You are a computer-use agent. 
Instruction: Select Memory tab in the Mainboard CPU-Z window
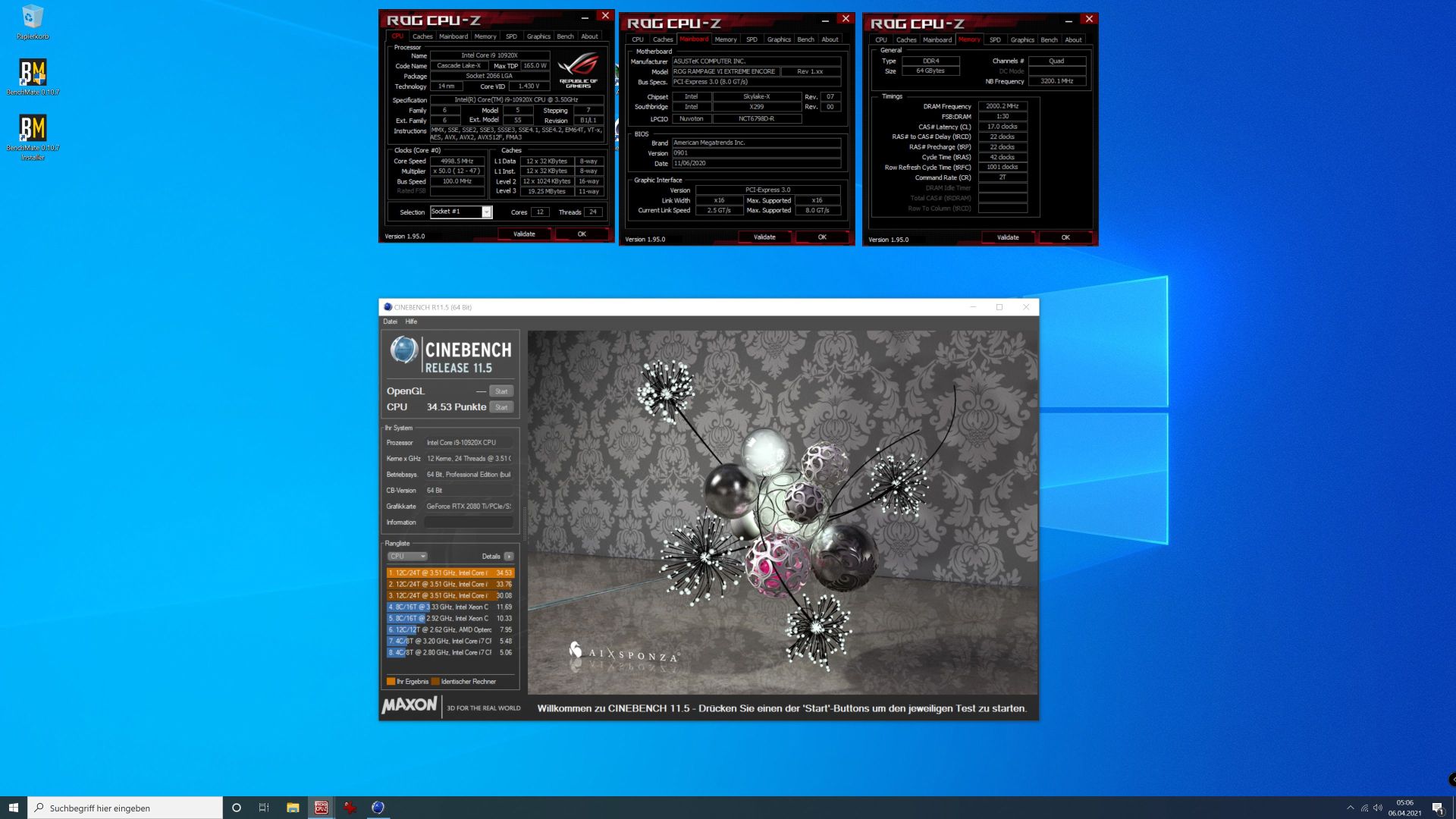pos(726,39)
